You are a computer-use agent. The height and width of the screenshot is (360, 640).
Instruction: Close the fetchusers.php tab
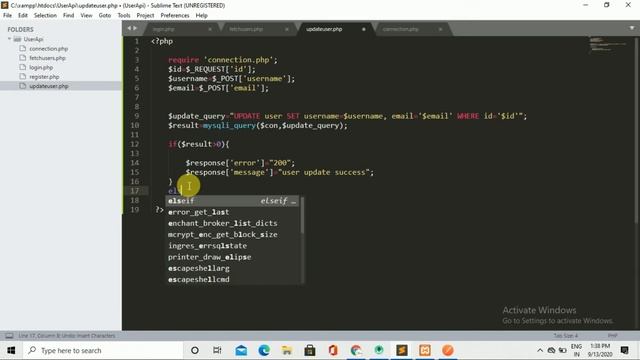pyautogui.click(x=287, y=29)
